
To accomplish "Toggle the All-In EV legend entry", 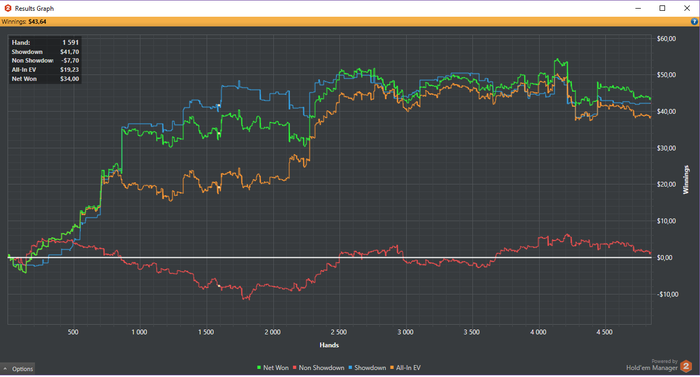I will (405, 368).
